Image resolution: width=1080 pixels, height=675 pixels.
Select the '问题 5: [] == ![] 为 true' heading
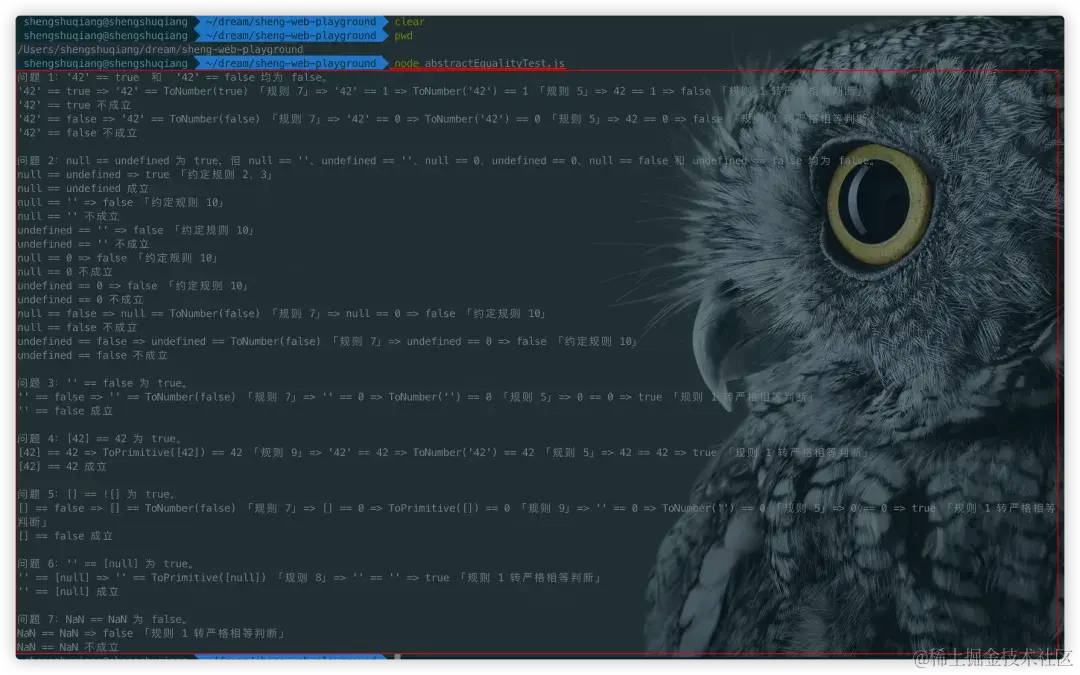pos(97,494)
